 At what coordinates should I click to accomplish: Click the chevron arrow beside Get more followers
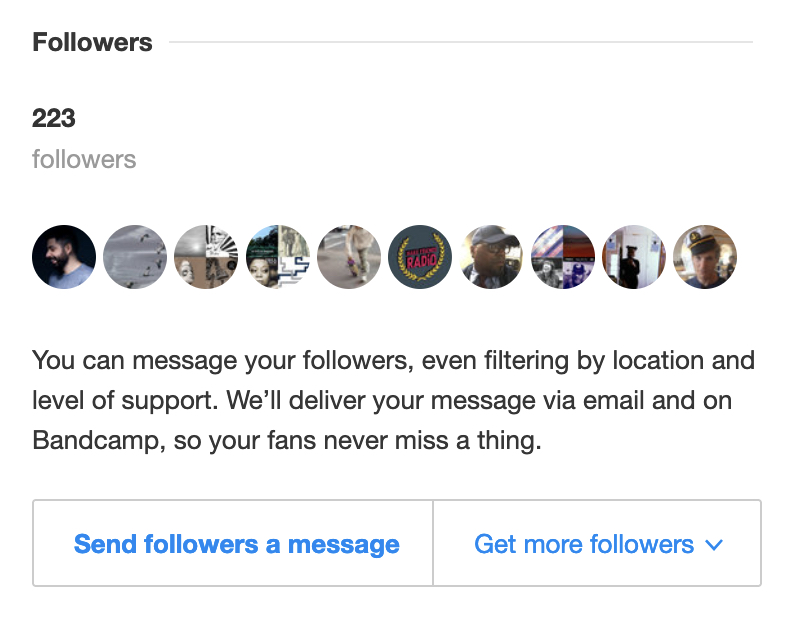point(714,545)
